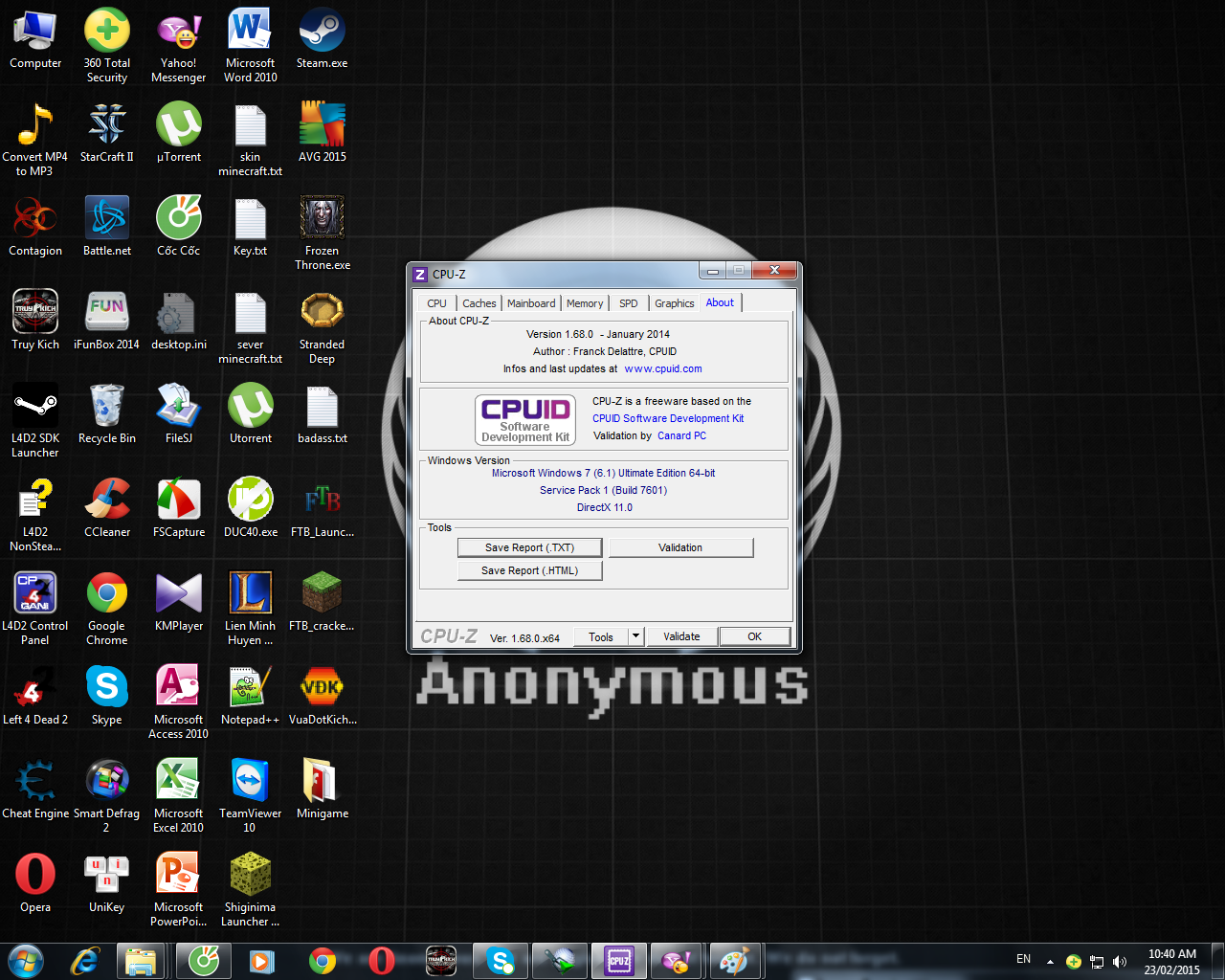Screen dimensions: 1225x980
Task: Open 360 Total Security desktop shortcut
Action: [107, 45]
